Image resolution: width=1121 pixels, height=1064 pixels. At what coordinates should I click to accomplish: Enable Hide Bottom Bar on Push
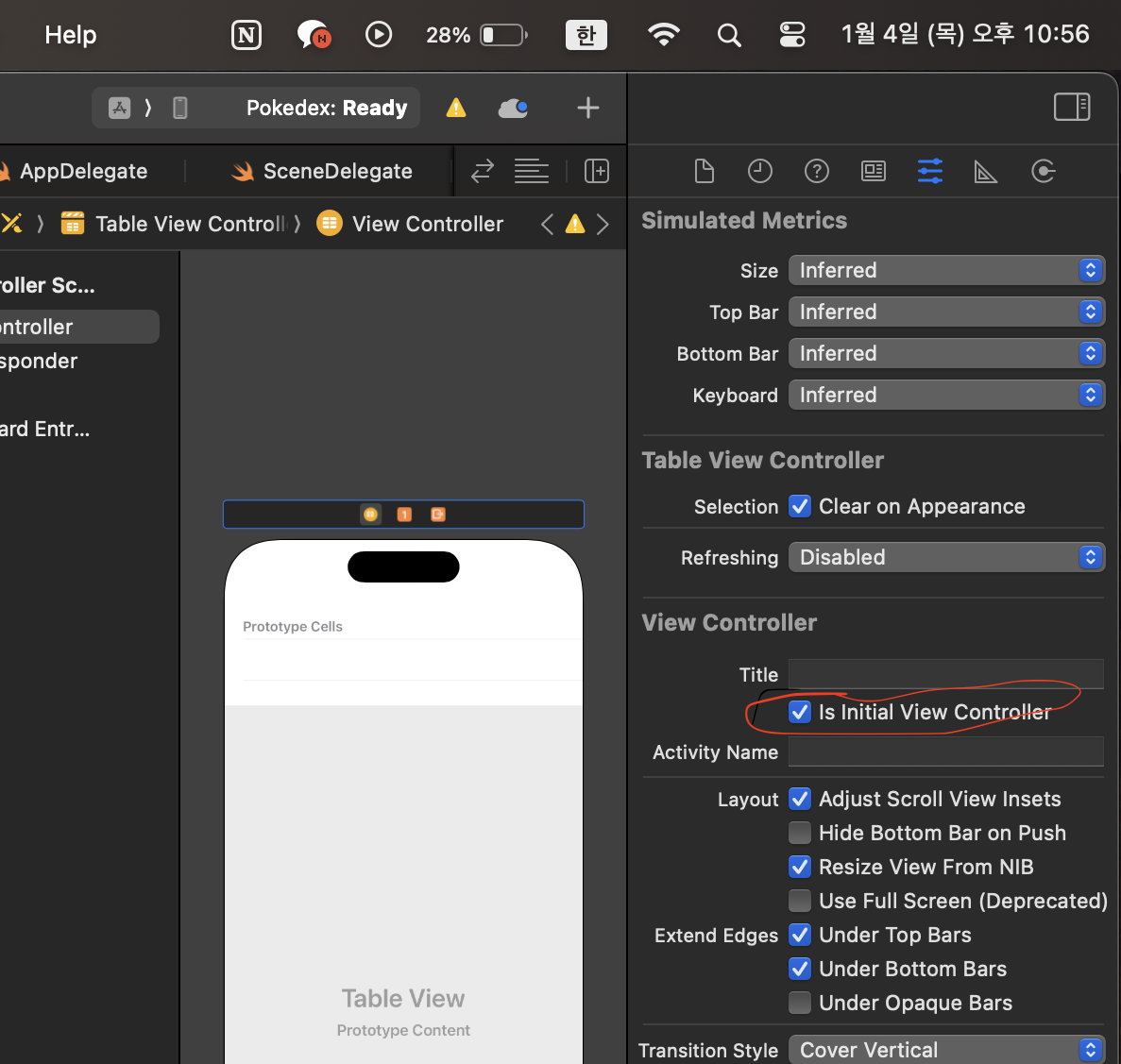[x=799, y=834]
